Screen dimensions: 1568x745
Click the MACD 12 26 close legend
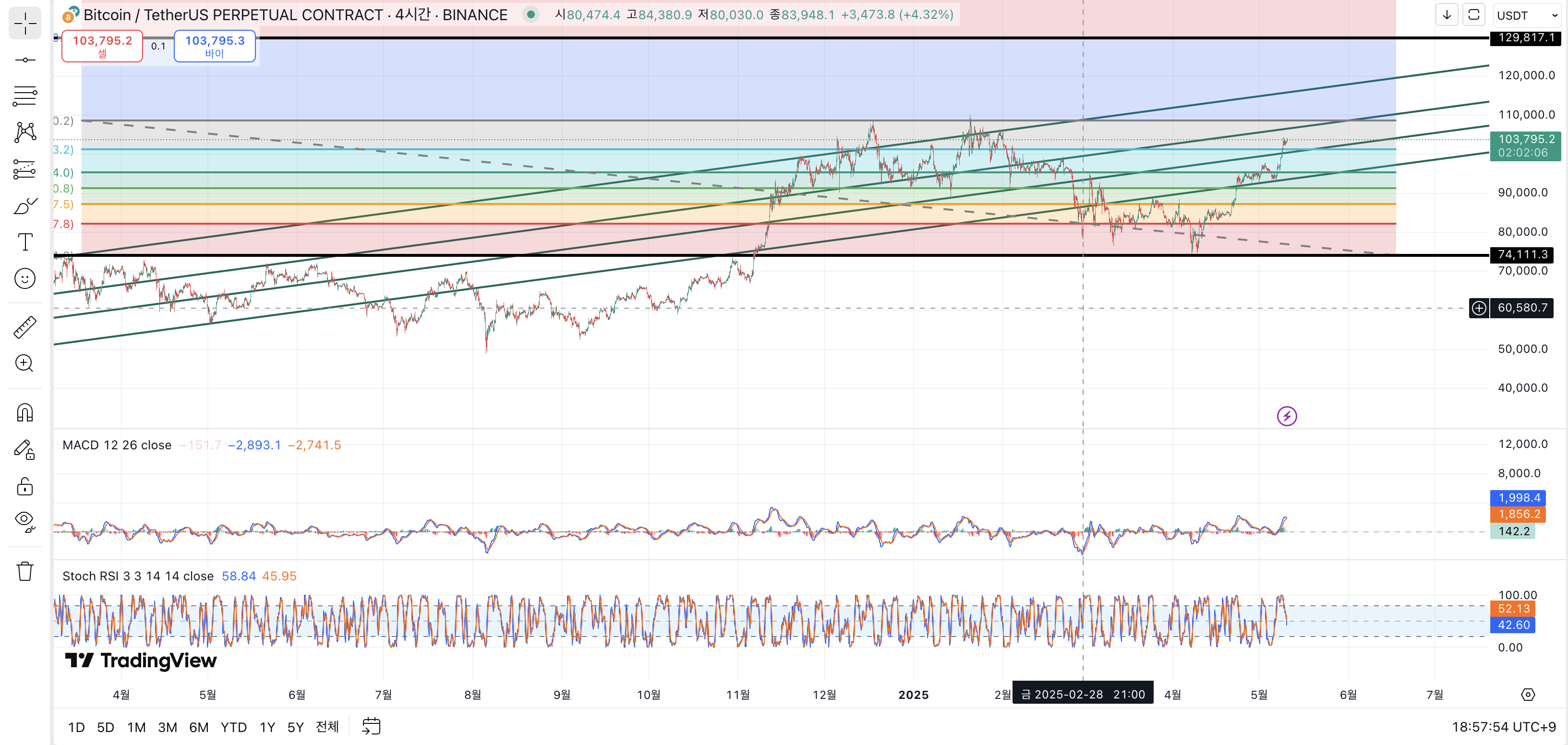click(117, 445)
